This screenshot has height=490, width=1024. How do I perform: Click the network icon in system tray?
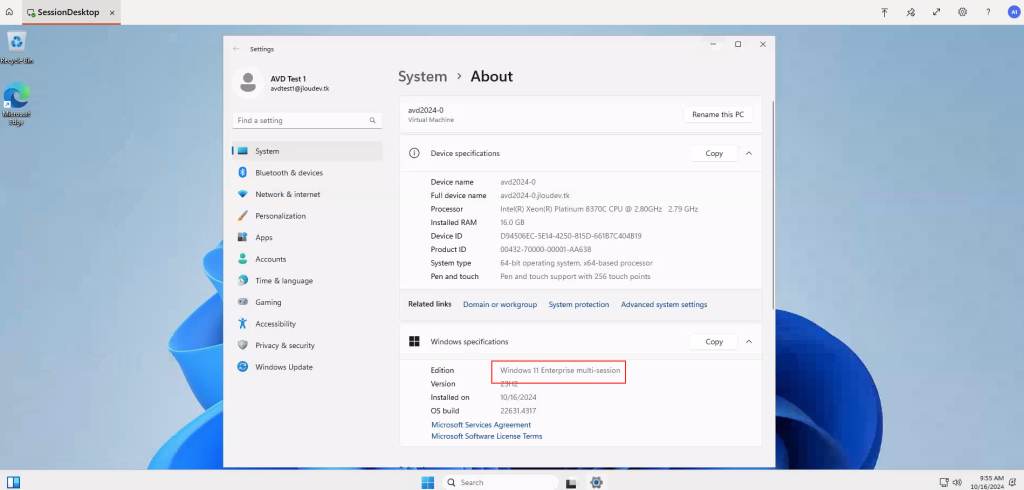943,482
